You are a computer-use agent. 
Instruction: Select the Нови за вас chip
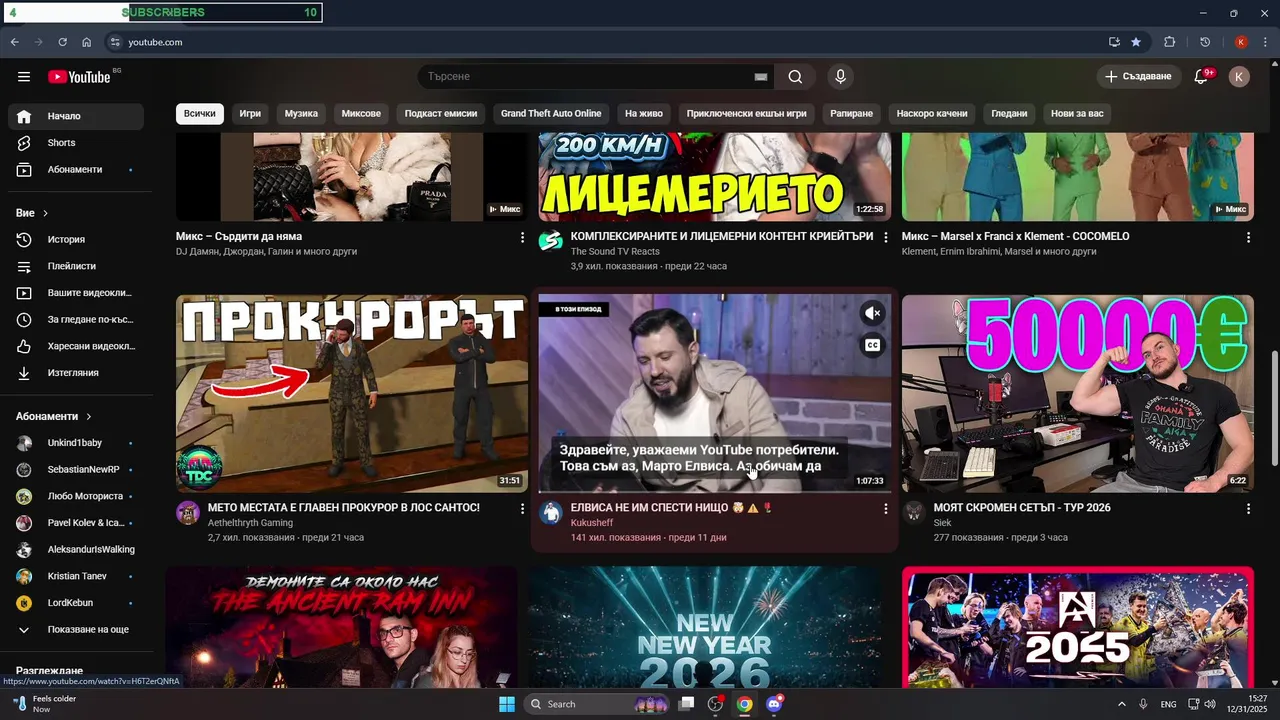coord(1077,114)
